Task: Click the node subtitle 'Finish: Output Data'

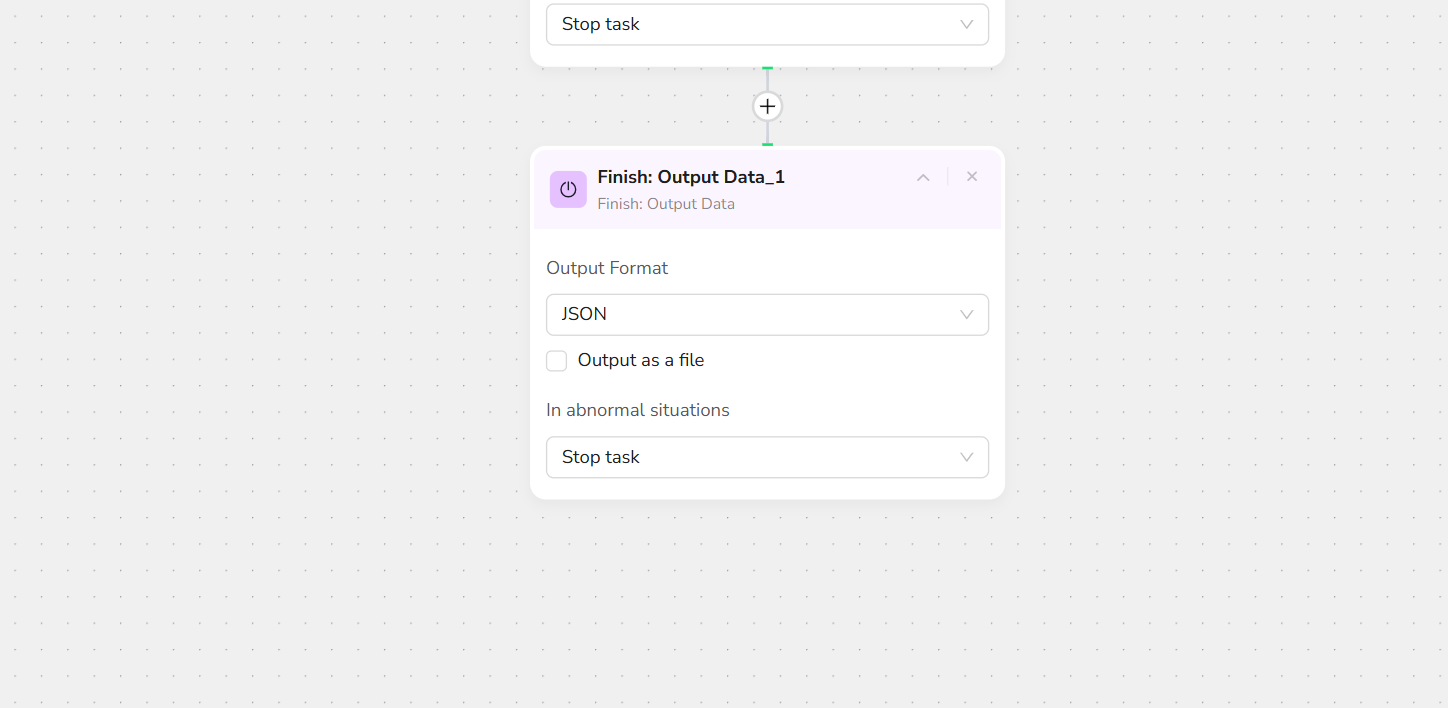Action: (x=666, y=204)
